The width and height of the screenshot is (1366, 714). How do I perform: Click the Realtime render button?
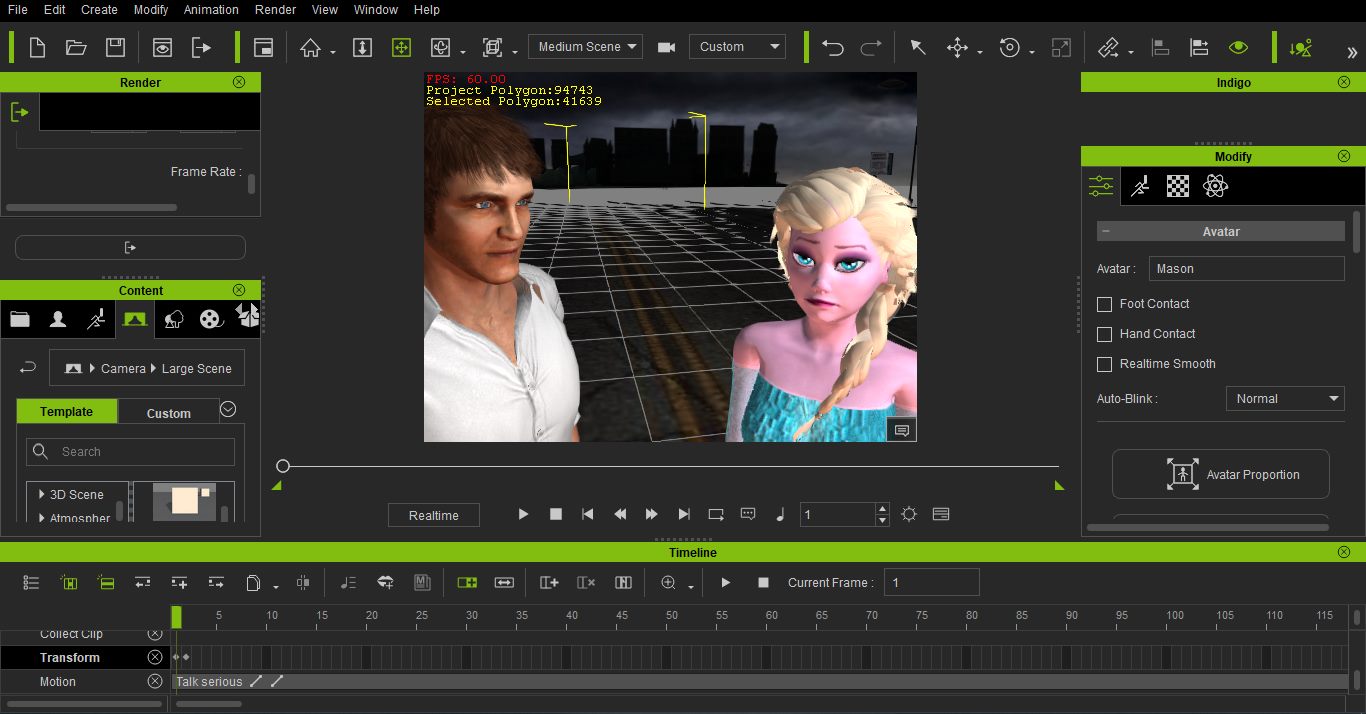pyautogui.click(x=433, y=514)
